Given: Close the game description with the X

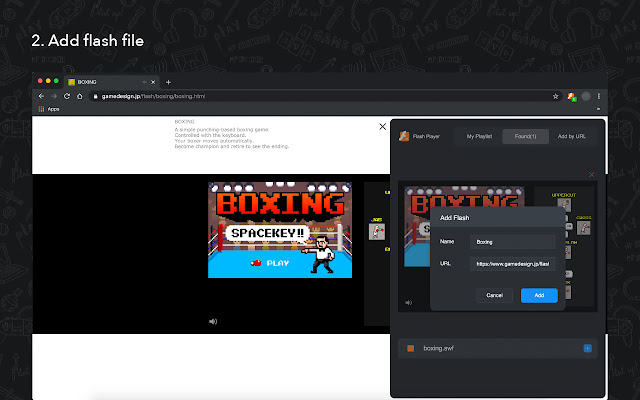Looking at the screenshot, I should (x=382, y=127).
